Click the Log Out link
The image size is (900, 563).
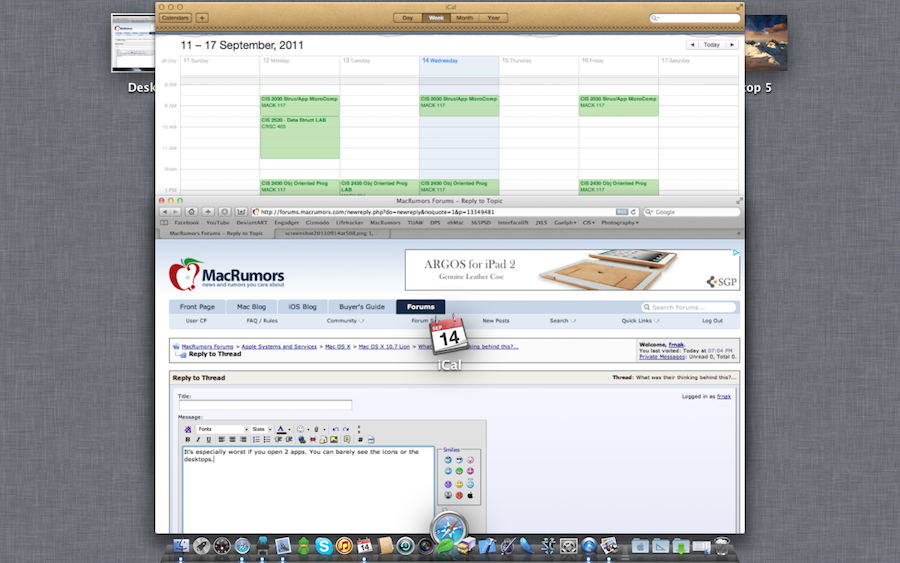pyautogui.click(x=712, y=321)
